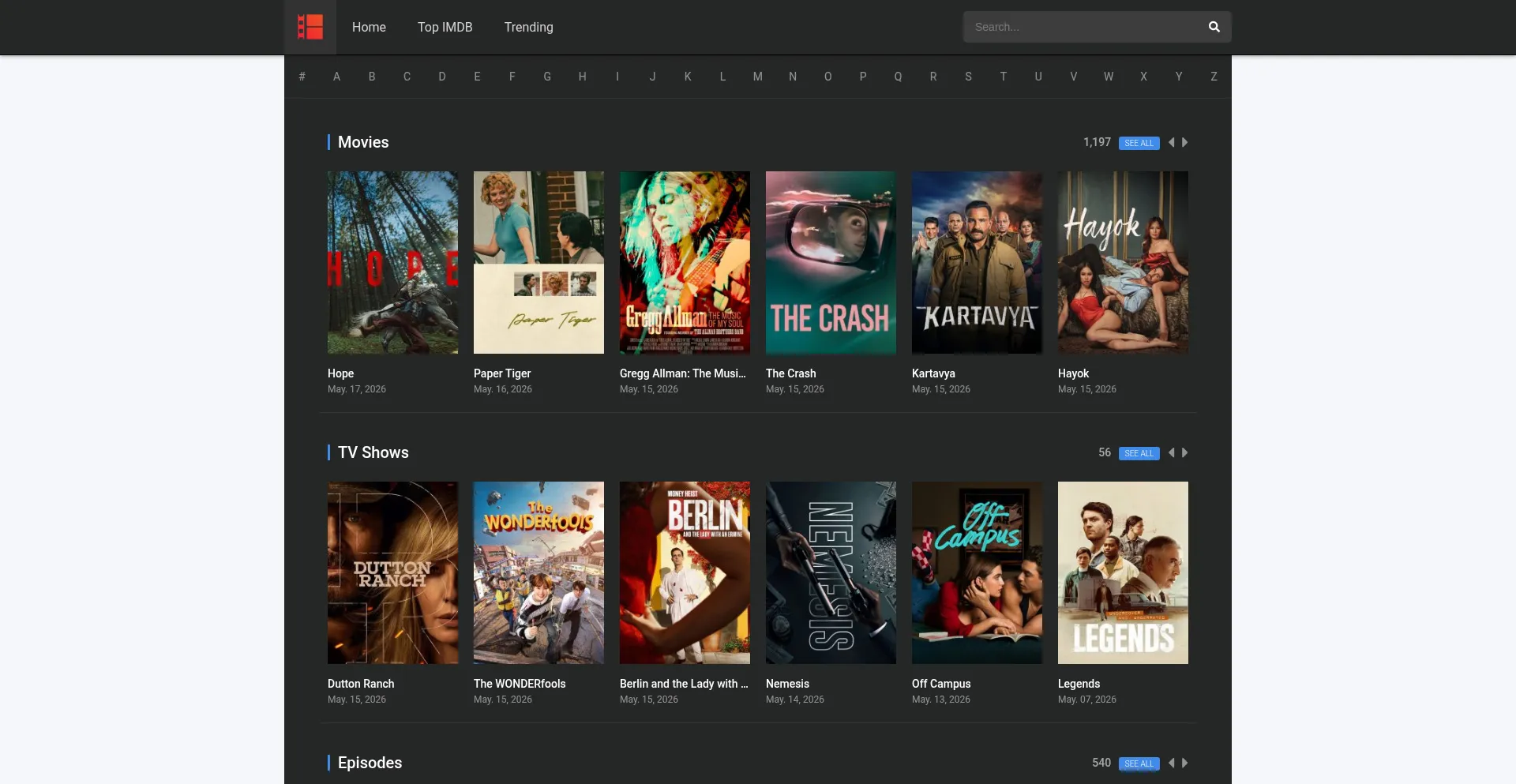Click The Crash title link
The image size is (1516, 784).
point(791,373)
